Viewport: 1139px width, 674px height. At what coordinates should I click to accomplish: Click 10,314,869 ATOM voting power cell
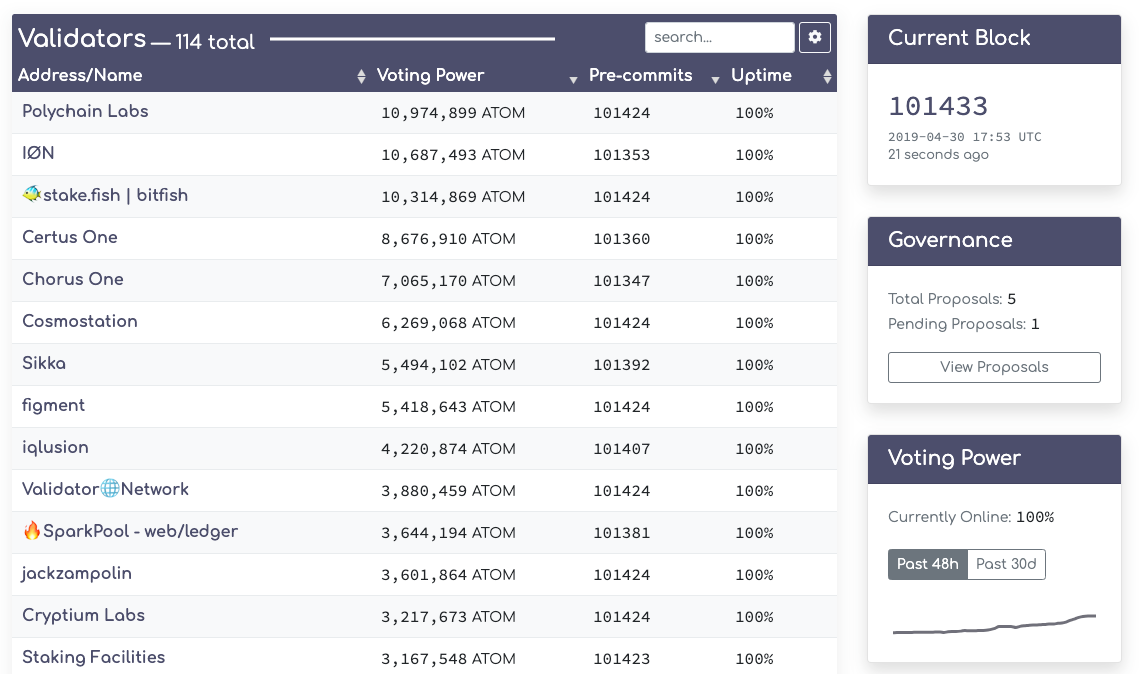tap(453, 198)
